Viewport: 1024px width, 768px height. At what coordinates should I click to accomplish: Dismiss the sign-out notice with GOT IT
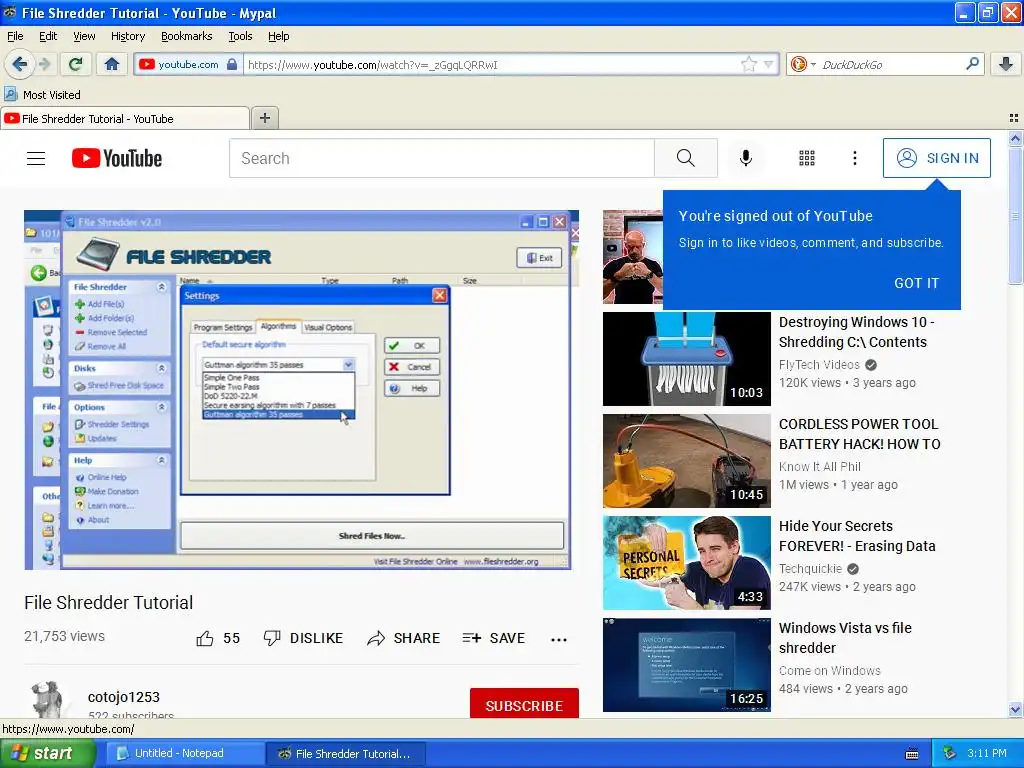pos(916,283)
